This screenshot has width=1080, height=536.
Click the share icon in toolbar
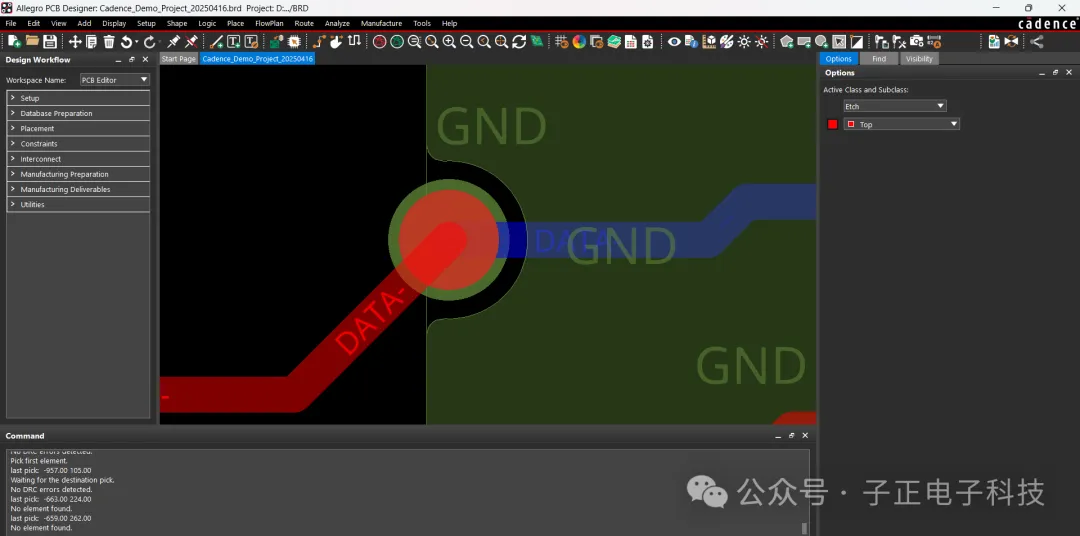pos(1037,41)
